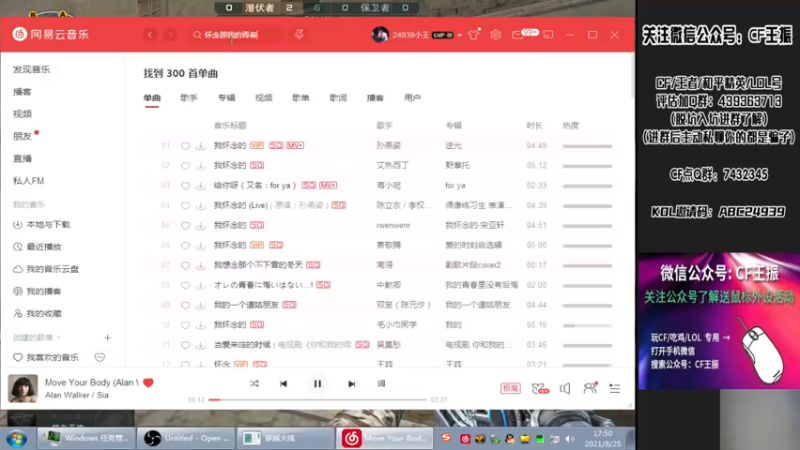Open 播客 in the sidebar

point(22,92)
